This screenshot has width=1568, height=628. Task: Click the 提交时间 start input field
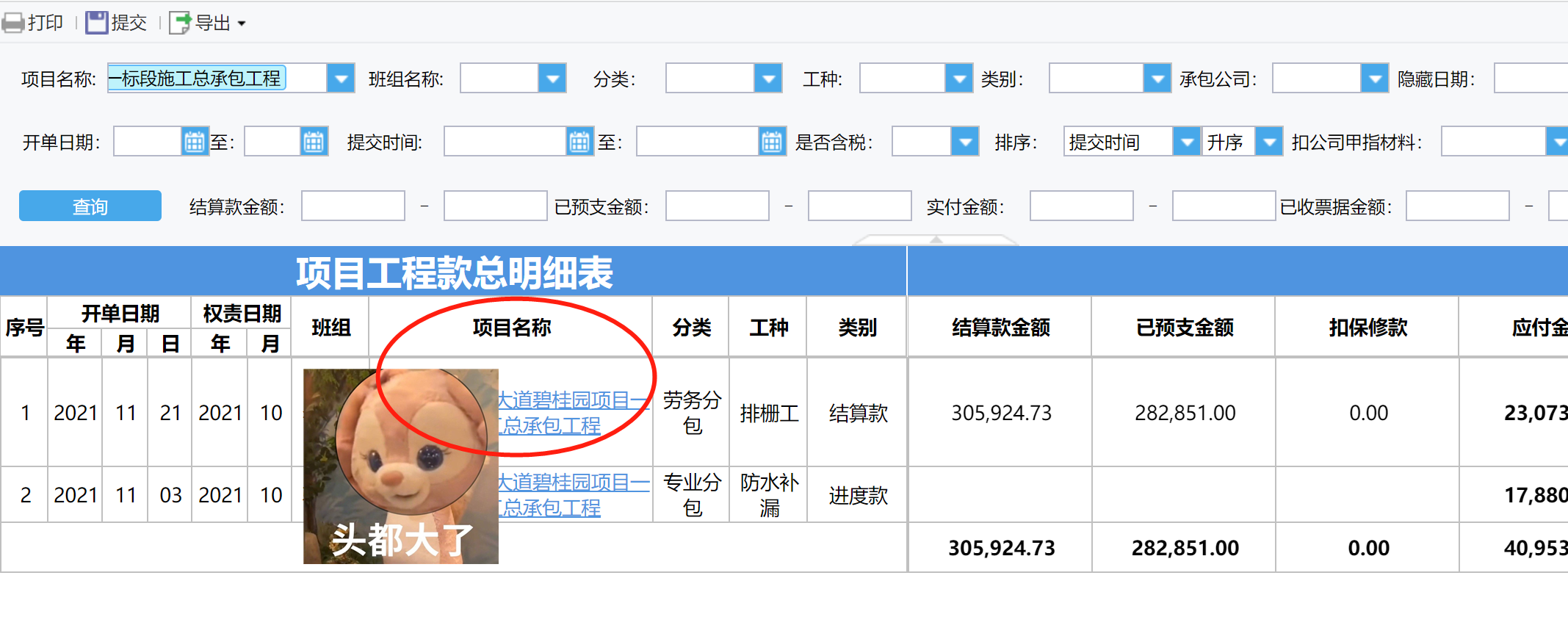pyautogui.click(x=505, y=142)
